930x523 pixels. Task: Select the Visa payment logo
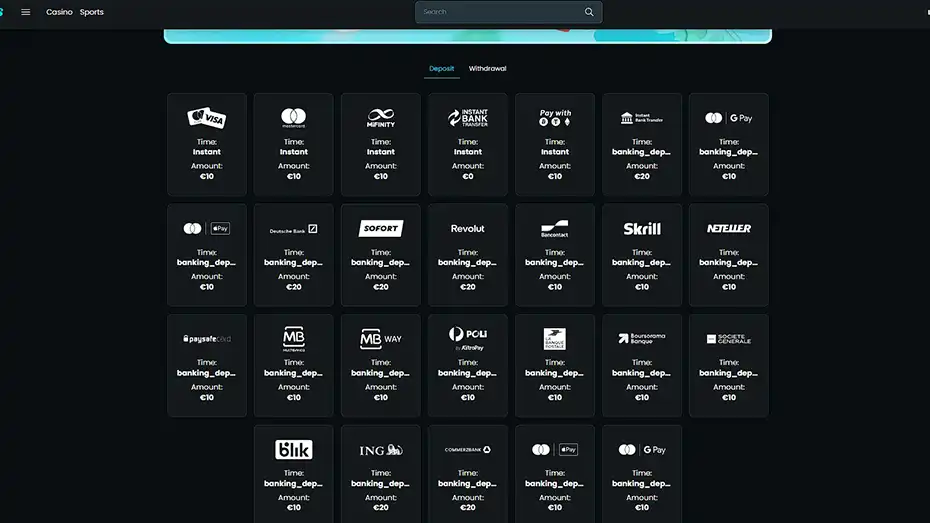pyautogui.click(x=206, y=117)
